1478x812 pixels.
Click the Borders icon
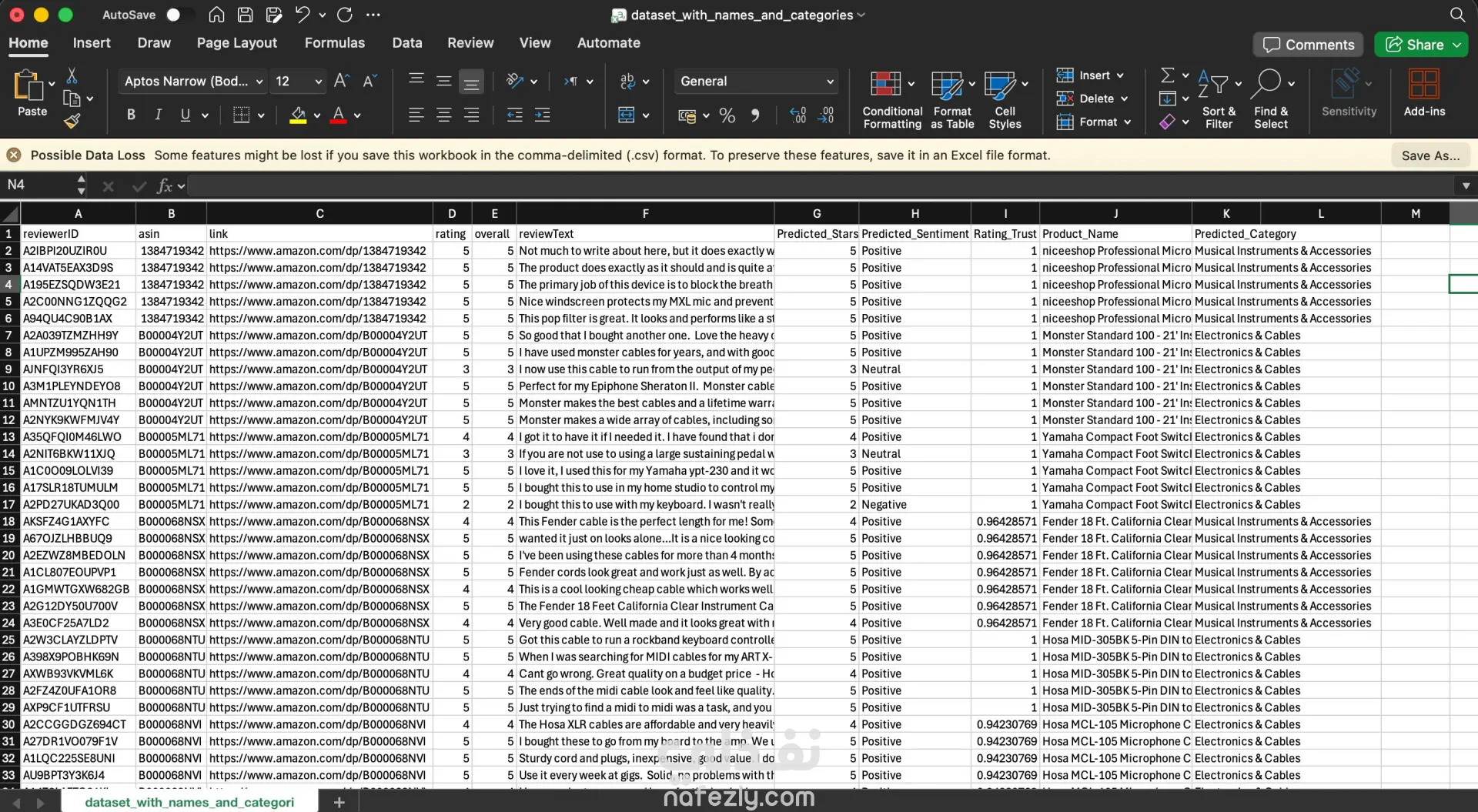(241, 115)
